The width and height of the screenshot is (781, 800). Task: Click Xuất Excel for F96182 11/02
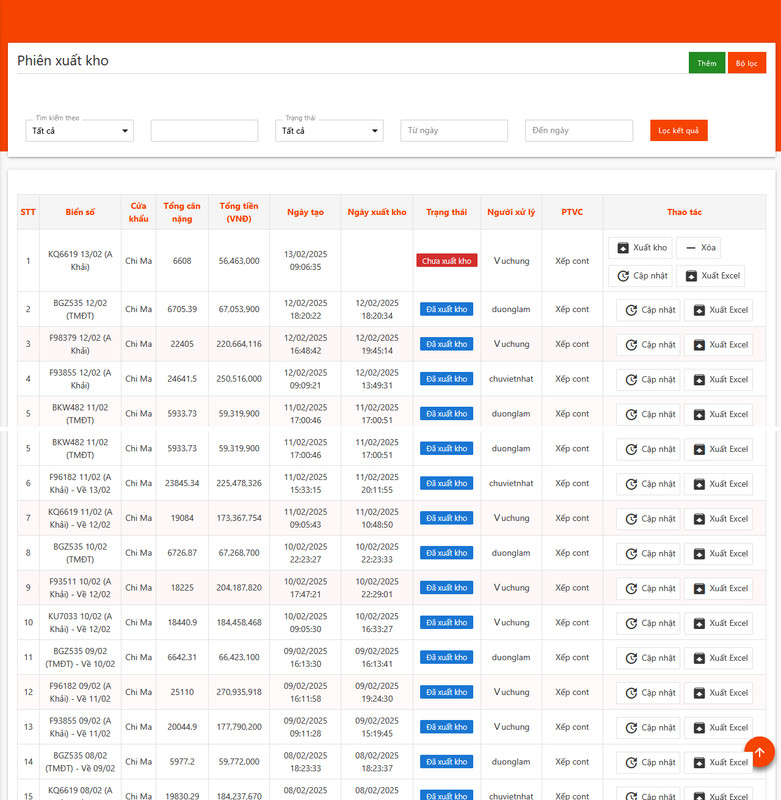tap(718, 484)
